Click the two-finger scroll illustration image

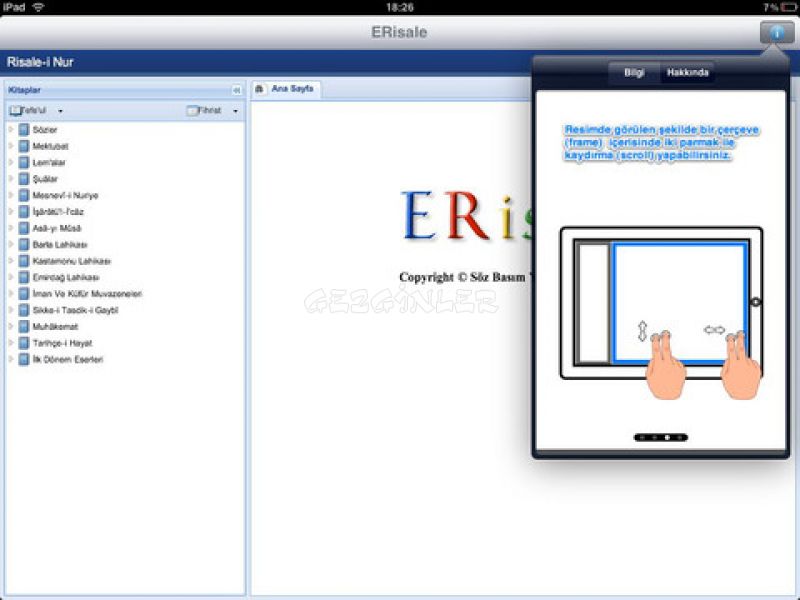[661, 312]
